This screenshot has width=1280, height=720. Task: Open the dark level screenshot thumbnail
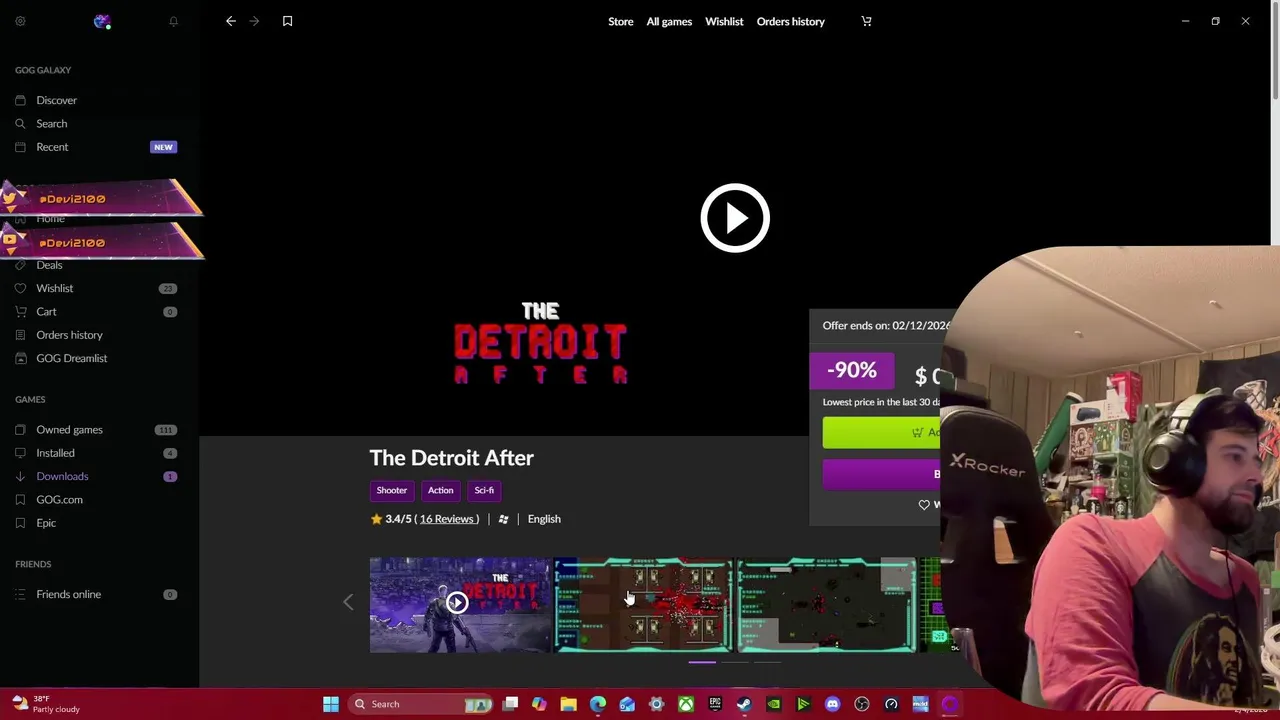coord(826,605)
